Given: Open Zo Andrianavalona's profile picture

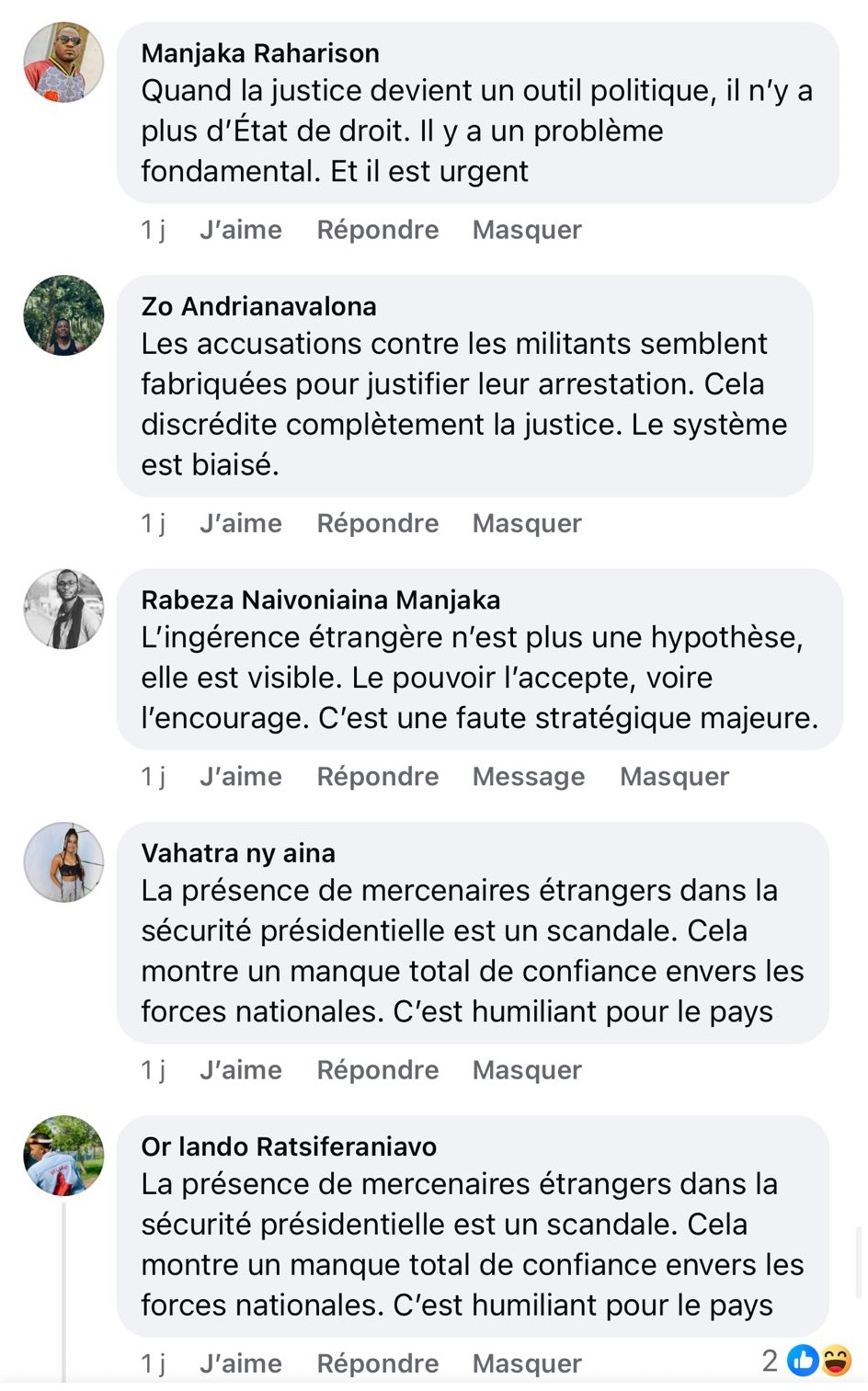Looking at the screenshot, I should click(63, 314).
